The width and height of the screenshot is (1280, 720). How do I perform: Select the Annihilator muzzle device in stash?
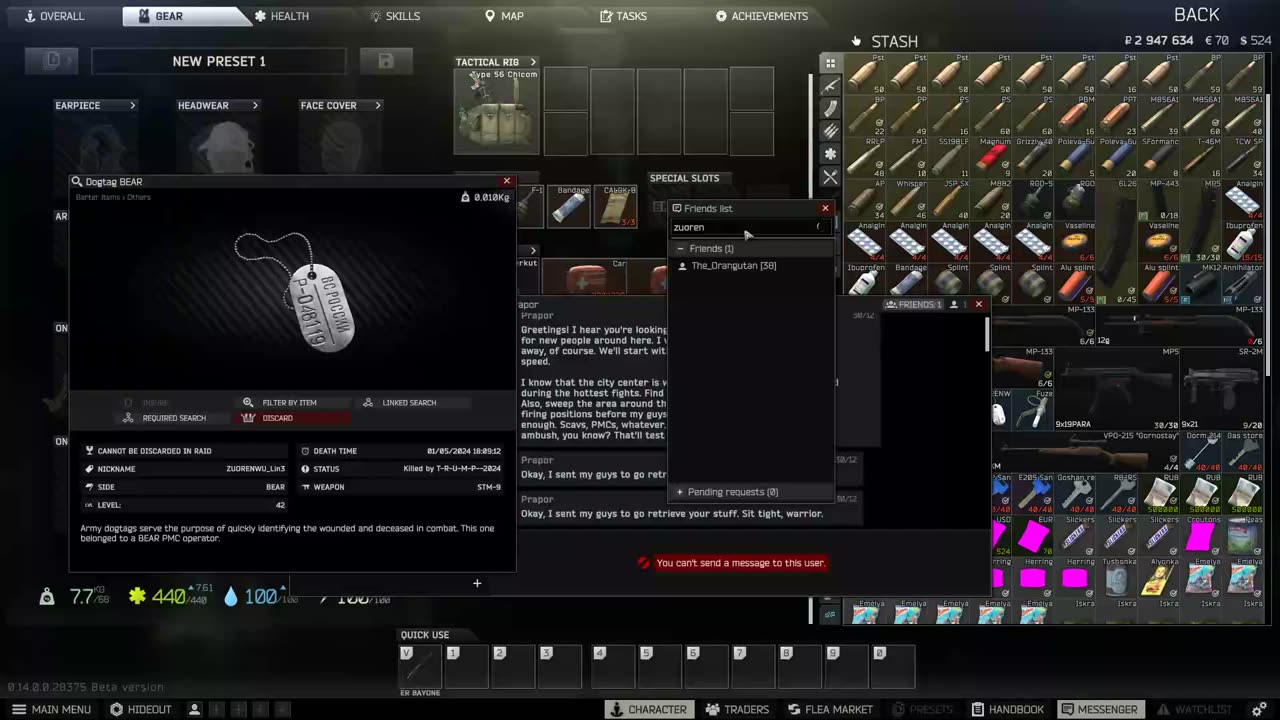1244,284
